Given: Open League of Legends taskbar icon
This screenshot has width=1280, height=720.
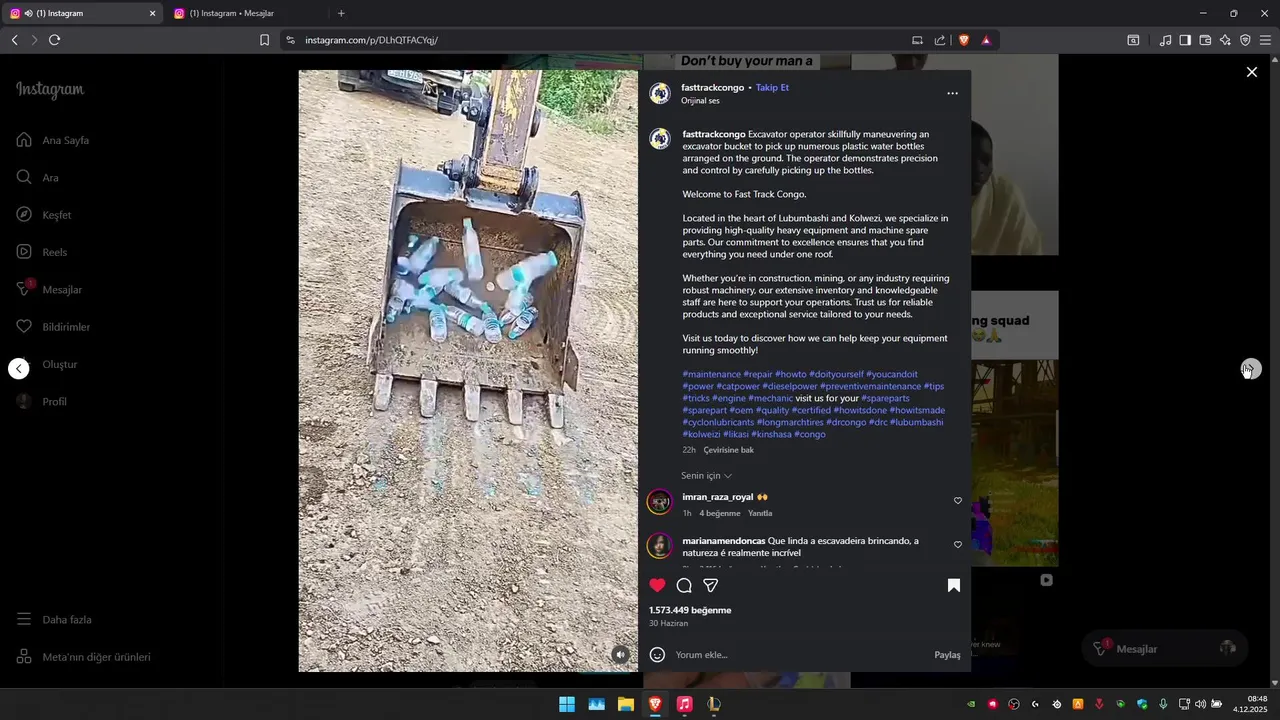Looking at the screenshot, I should 713,704.
